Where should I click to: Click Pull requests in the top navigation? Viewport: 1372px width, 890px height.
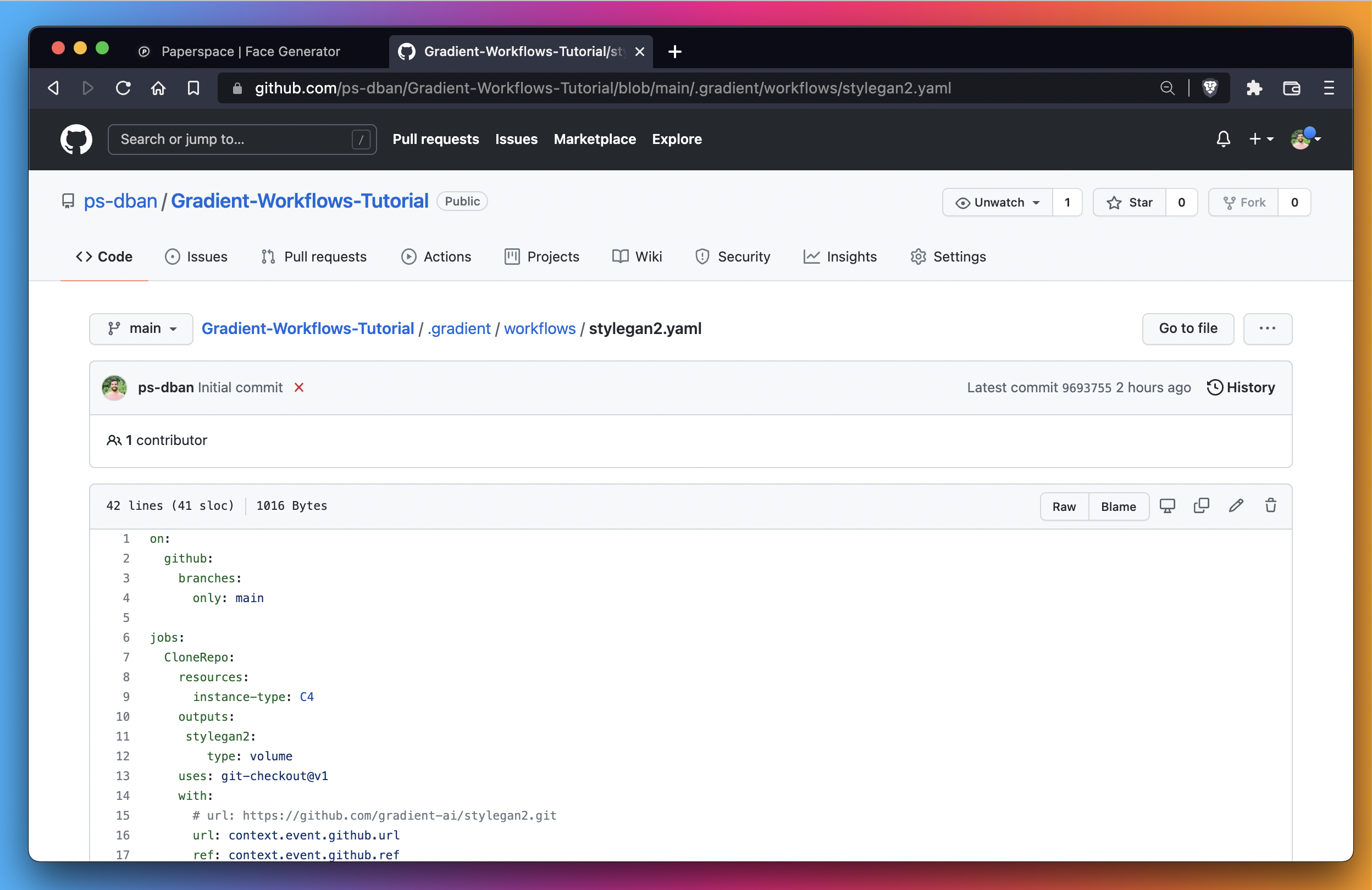(436, 140)
